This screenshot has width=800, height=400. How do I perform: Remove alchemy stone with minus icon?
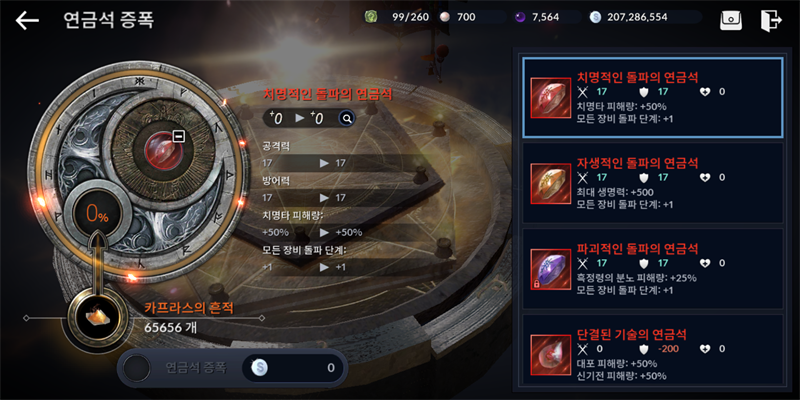178,136
